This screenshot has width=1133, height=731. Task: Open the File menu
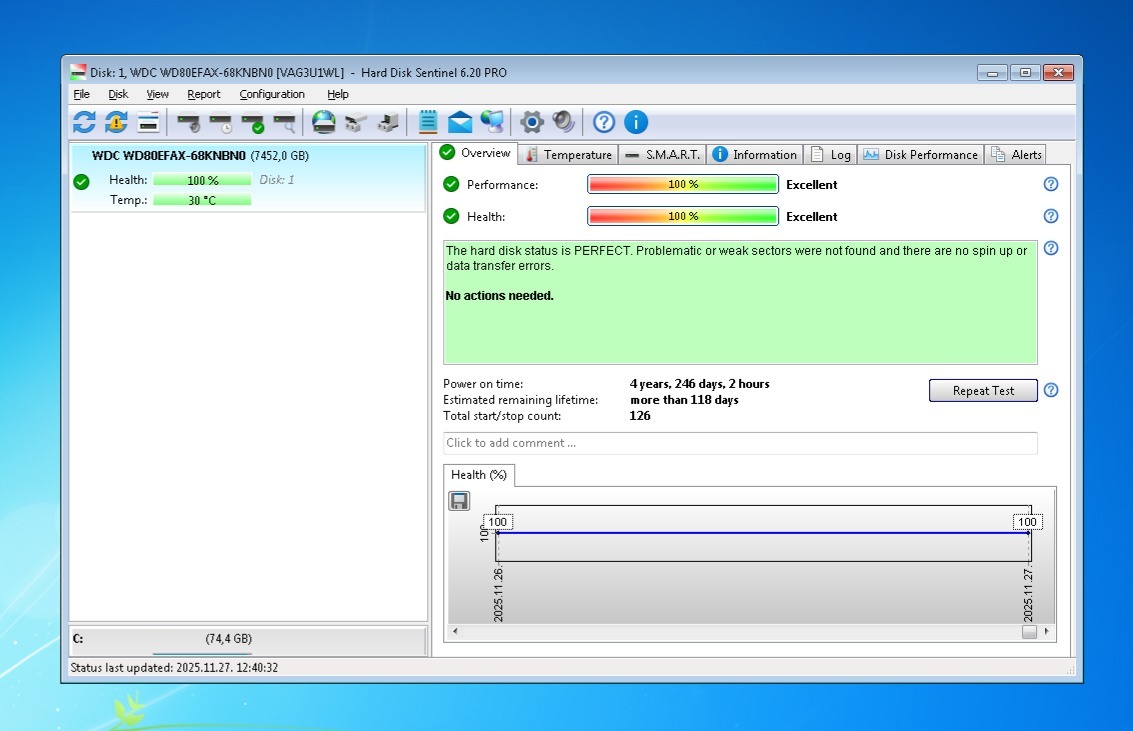click(x=82, y=94)
